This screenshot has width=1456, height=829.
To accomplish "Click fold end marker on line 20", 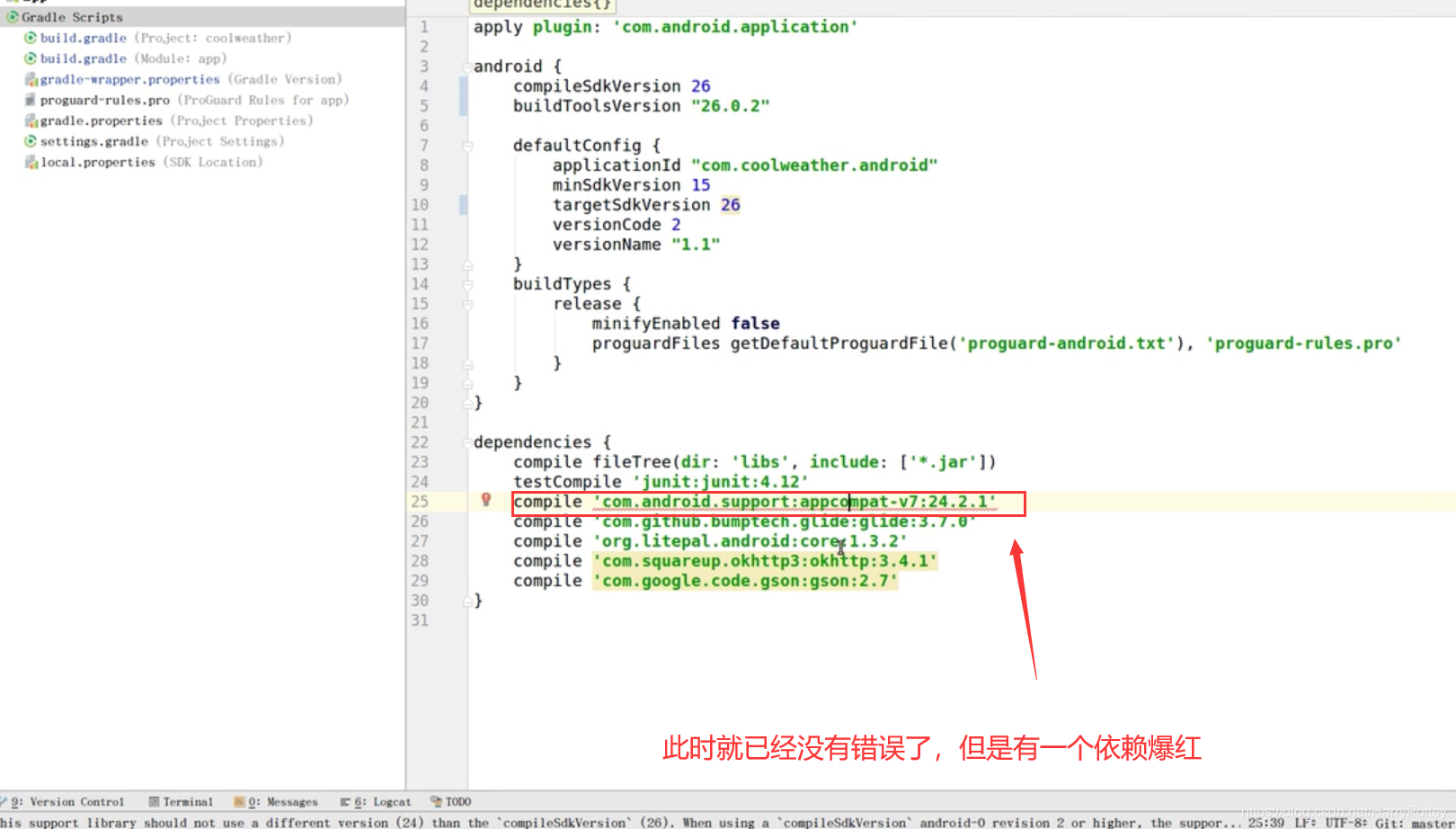I will [x=467, y=403].
